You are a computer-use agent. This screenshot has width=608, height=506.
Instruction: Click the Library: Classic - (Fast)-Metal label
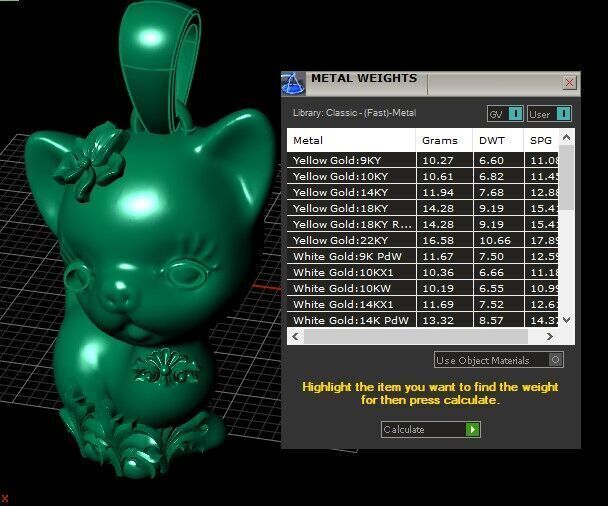(x=354, y=113)
